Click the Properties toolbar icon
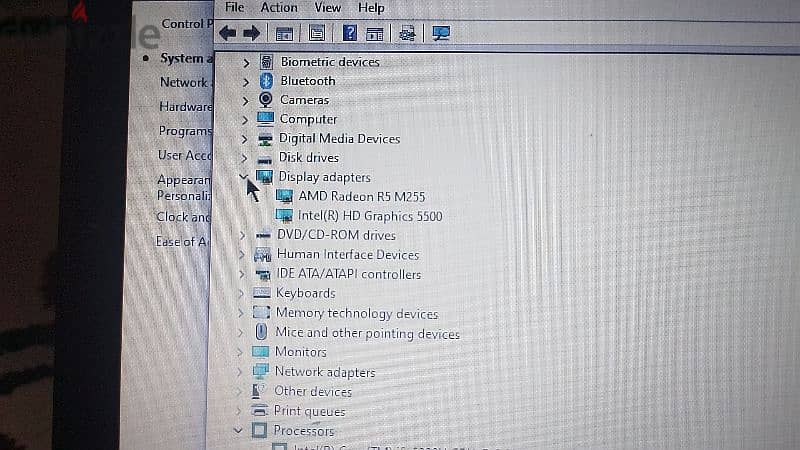800x450 pixels. (317, 33)
